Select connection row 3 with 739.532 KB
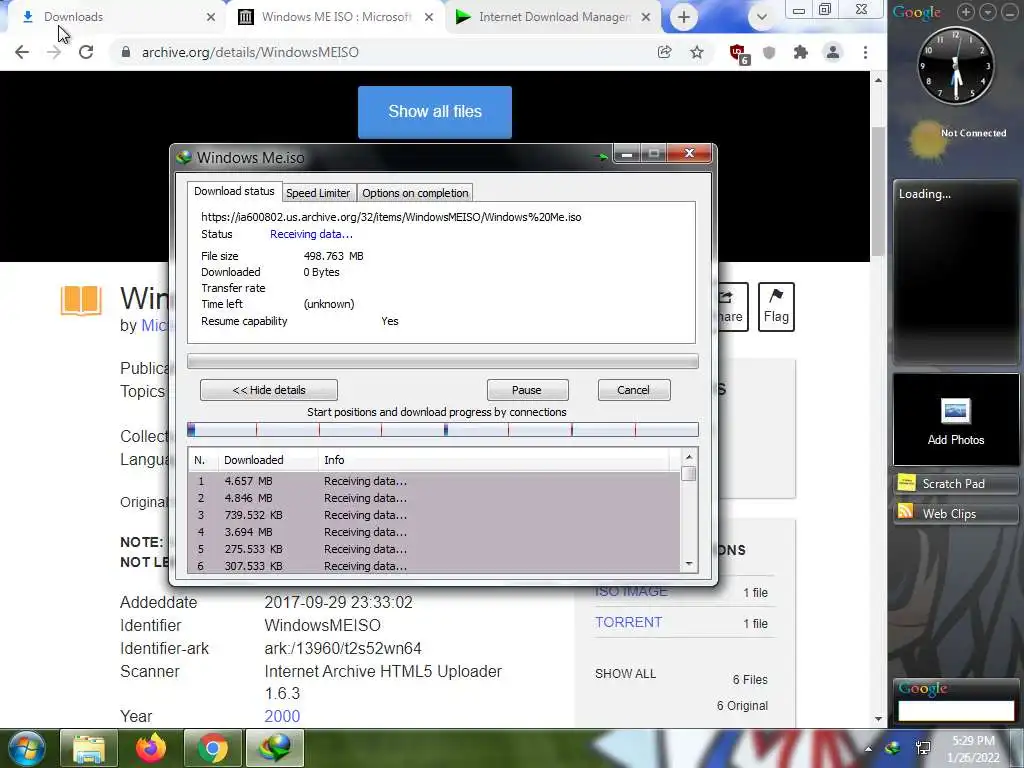The image size is (1024, 768). pos(434,515)
